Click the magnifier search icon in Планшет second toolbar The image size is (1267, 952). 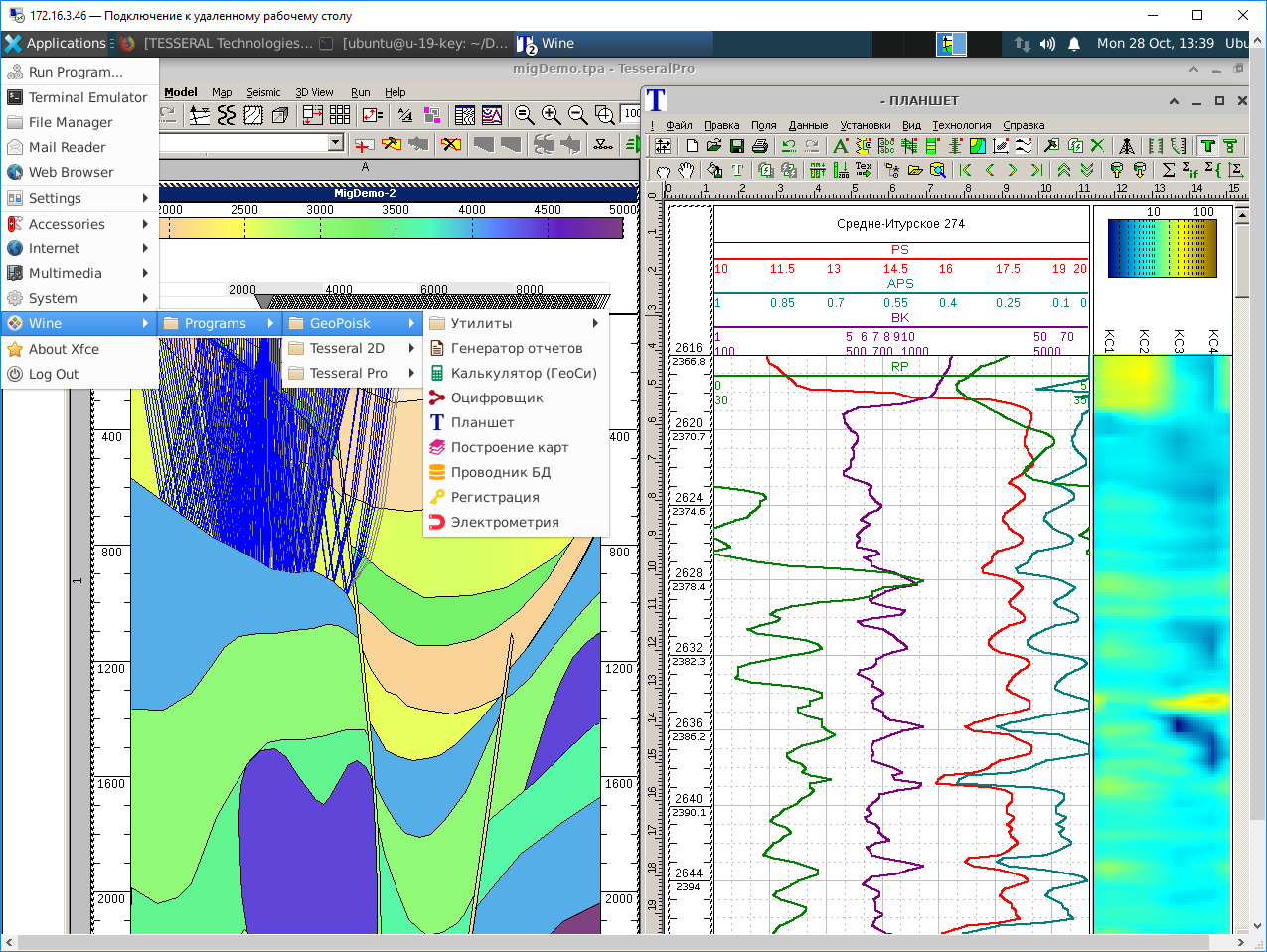937,170
